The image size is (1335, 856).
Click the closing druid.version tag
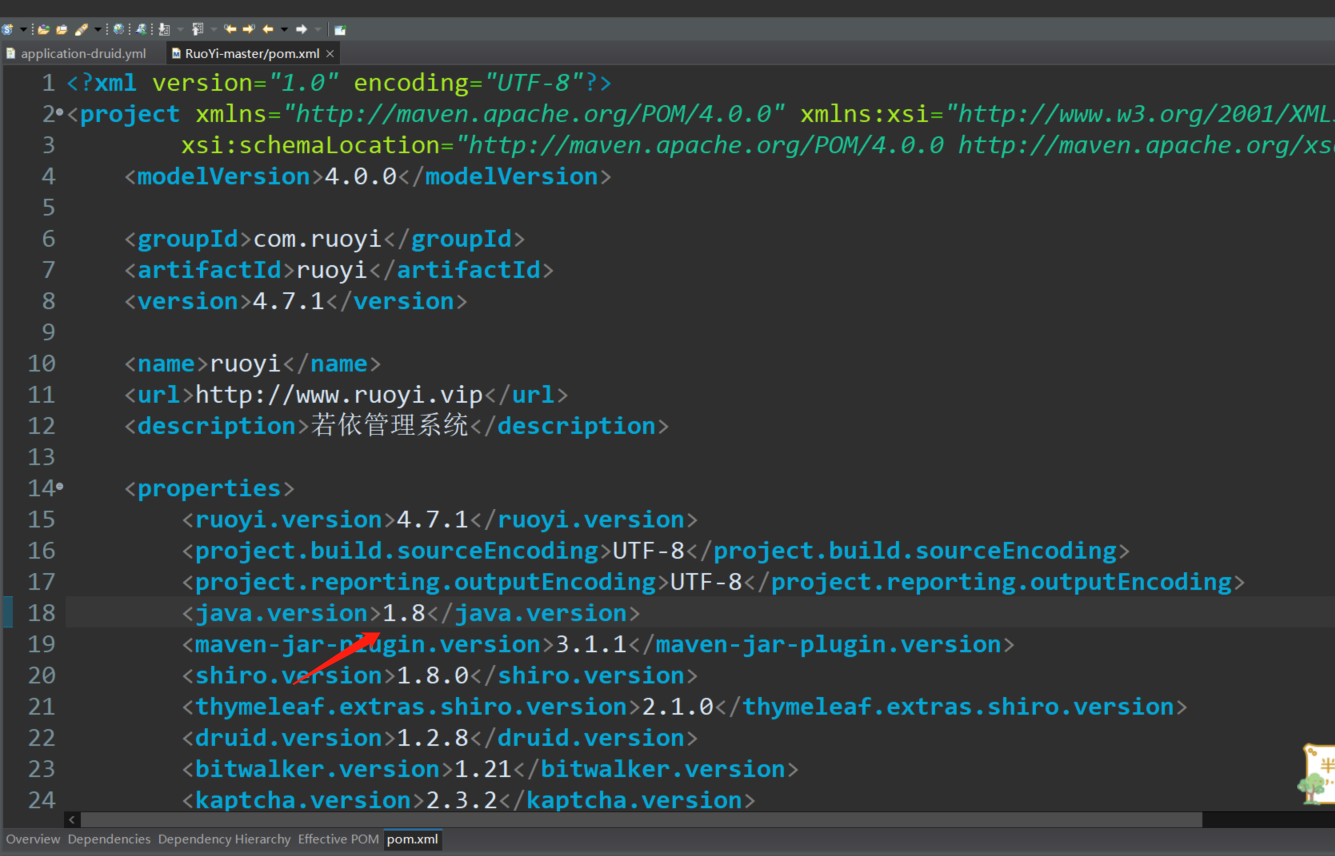coord(584,737)
